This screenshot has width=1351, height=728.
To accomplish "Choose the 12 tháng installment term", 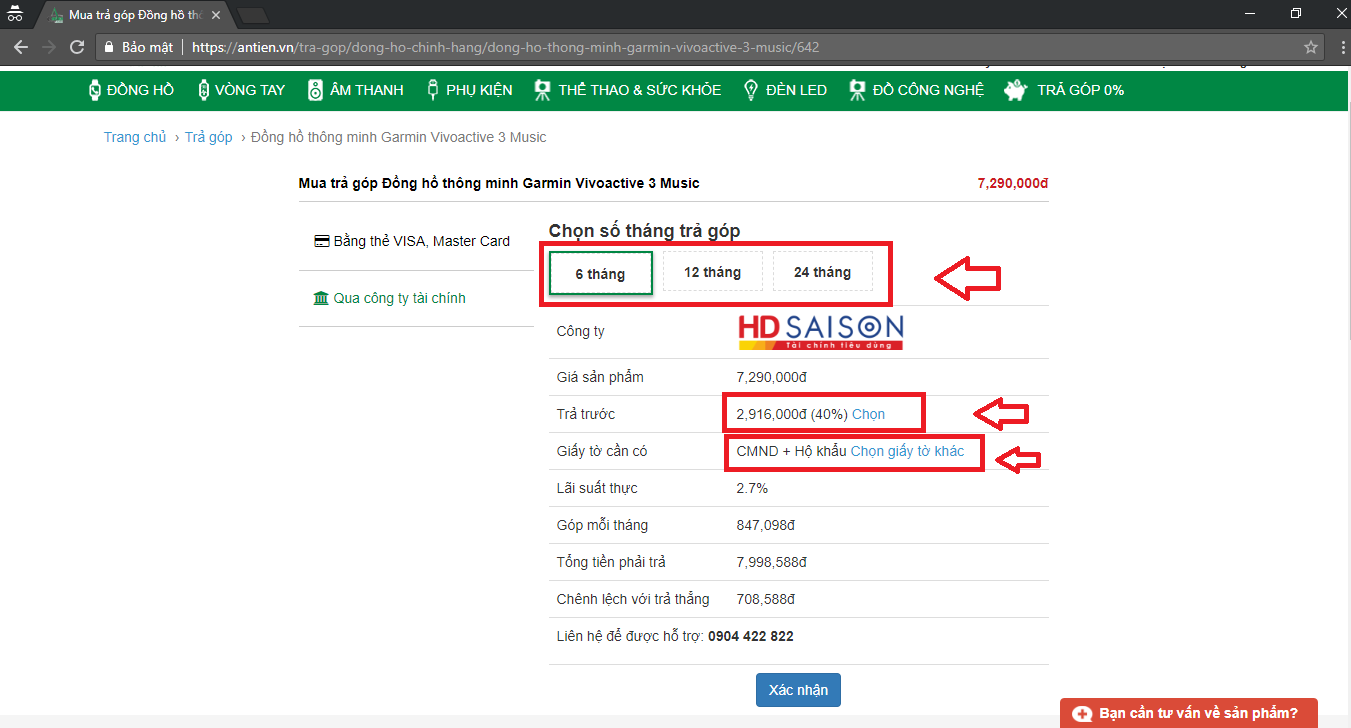I will point(712,272).
